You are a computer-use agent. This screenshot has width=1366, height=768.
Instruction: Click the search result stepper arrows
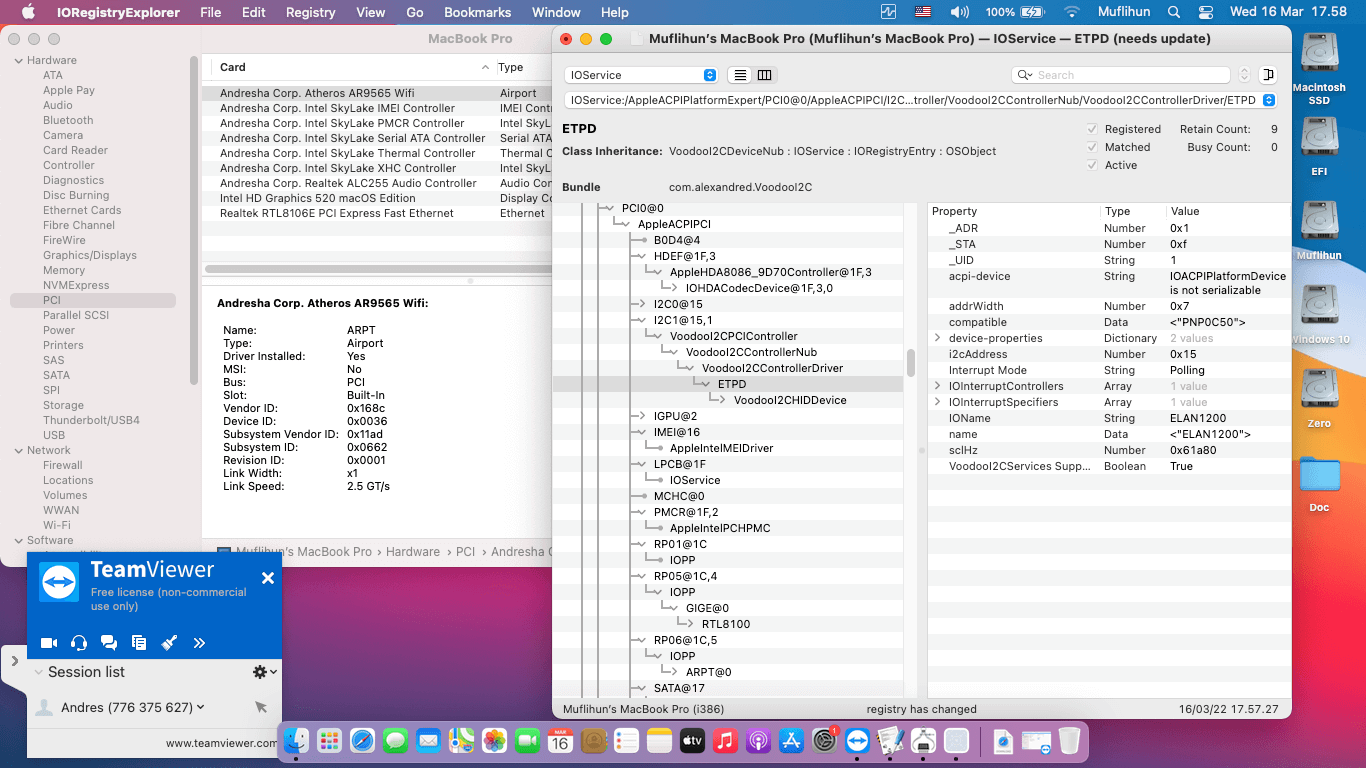[x=1244, y=75]
